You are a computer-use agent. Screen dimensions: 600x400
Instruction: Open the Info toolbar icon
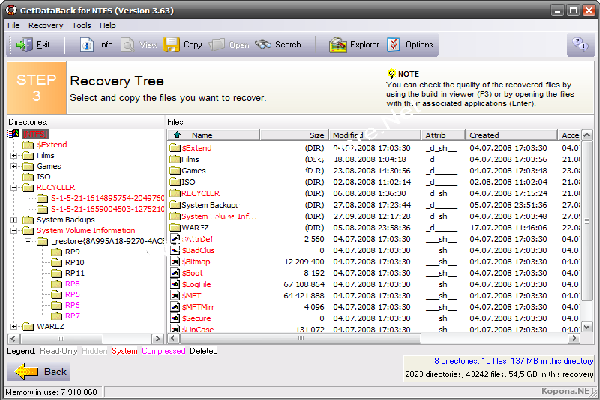coord(87,45)
